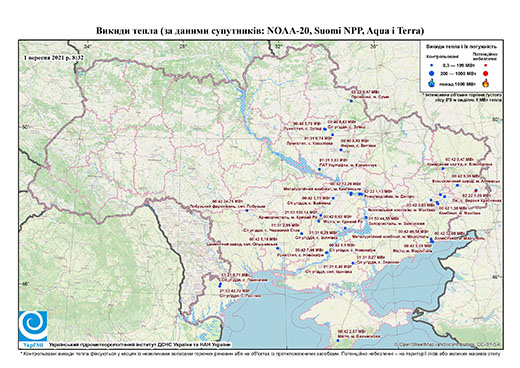
Task: Click the Pobuzke ferronickel plant marker
Action: click(247, 211)
